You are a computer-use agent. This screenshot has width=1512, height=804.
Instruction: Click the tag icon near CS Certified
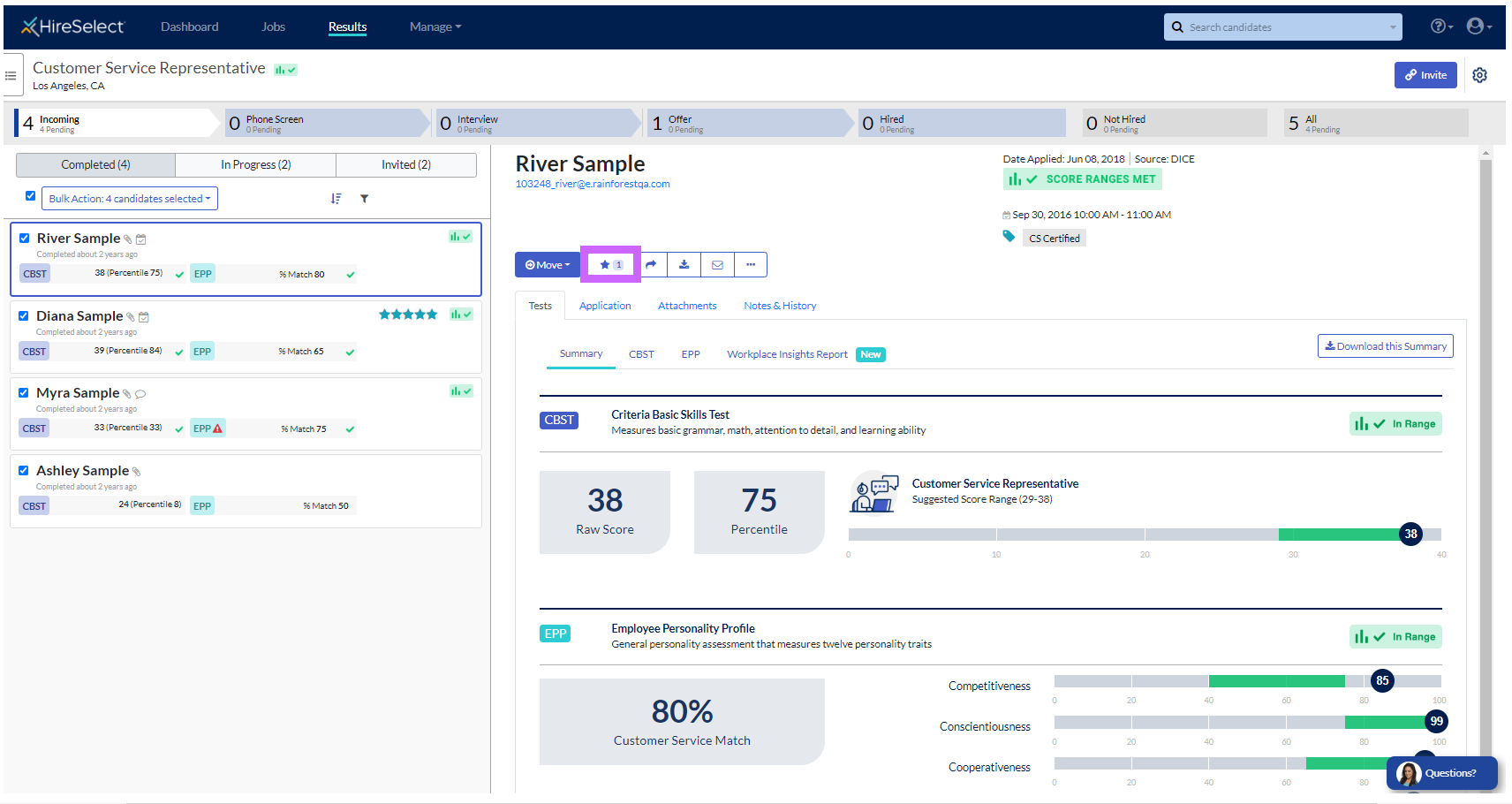pos(1009,236)
